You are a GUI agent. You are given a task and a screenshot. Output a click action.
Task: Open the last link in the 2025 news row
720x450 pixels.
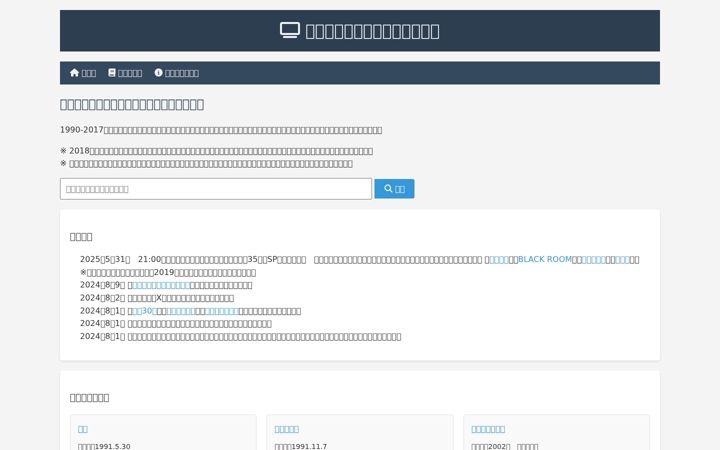[622, 259]
